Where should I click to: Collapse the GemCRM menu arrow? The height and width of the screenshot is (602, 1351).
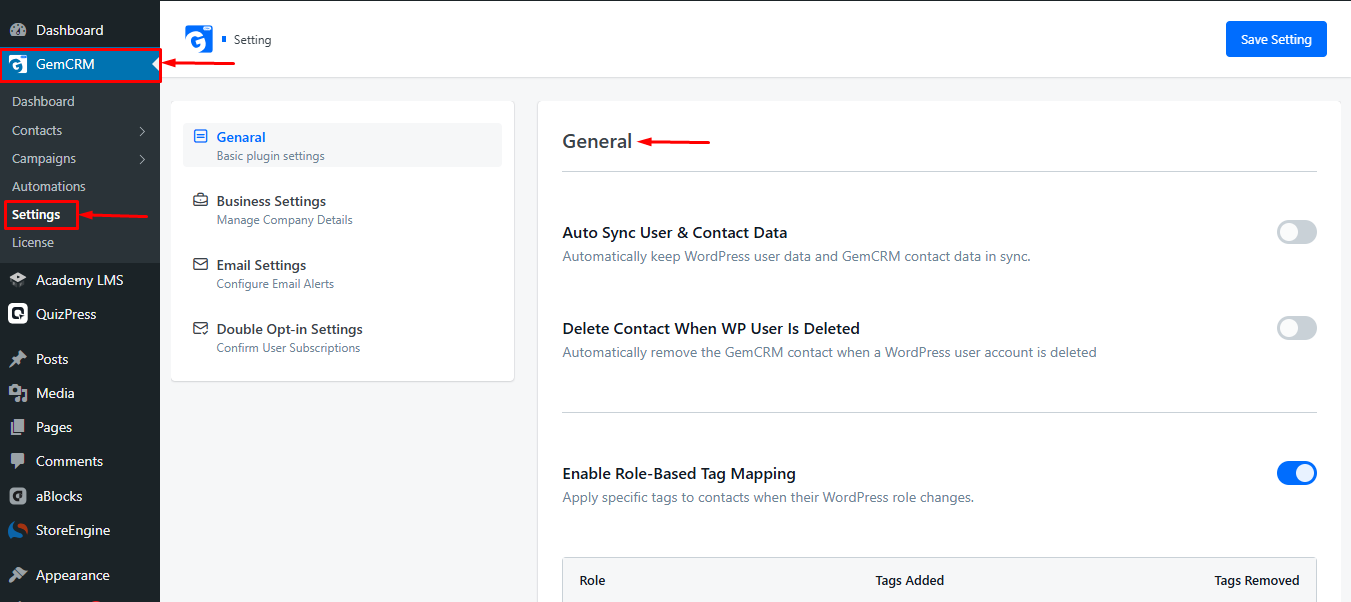(155, 65)
